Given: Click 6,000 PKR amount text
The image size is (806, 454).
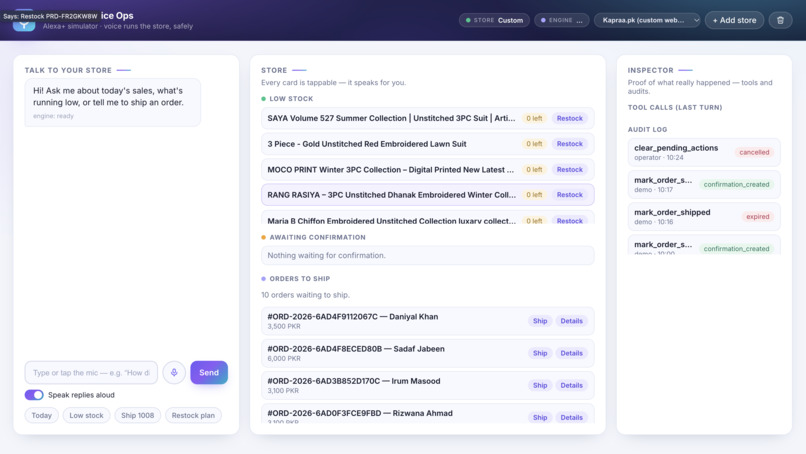Looking at the screenshot, I should click(284, 358).
